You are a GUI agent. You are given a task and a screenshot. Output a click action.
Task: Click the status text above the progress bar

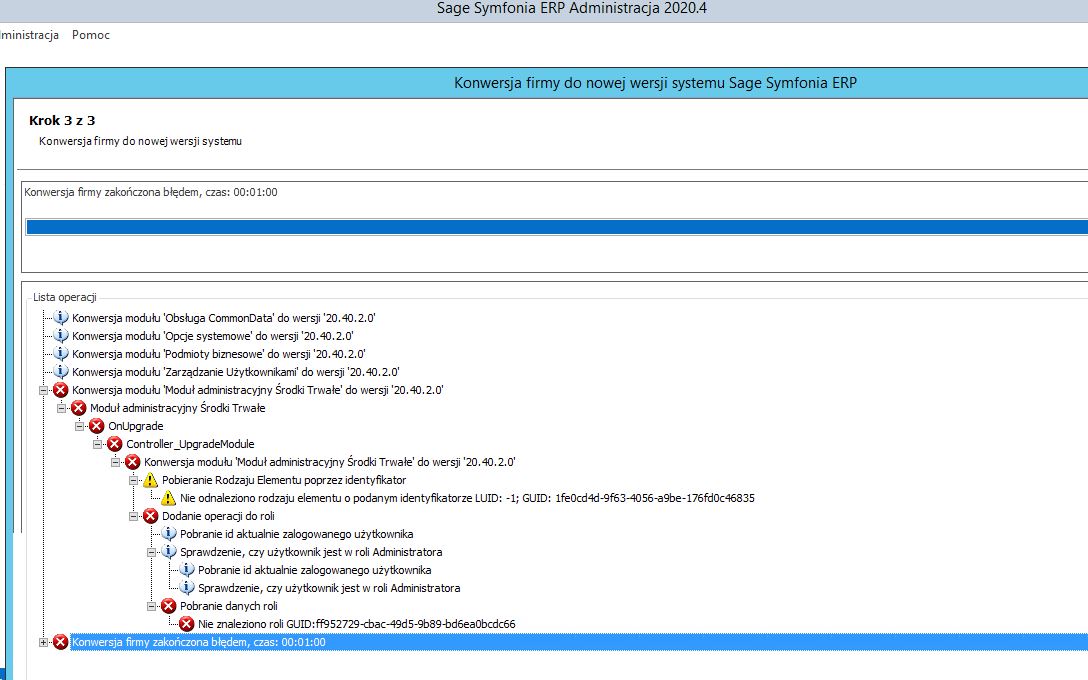click(151, 192)
